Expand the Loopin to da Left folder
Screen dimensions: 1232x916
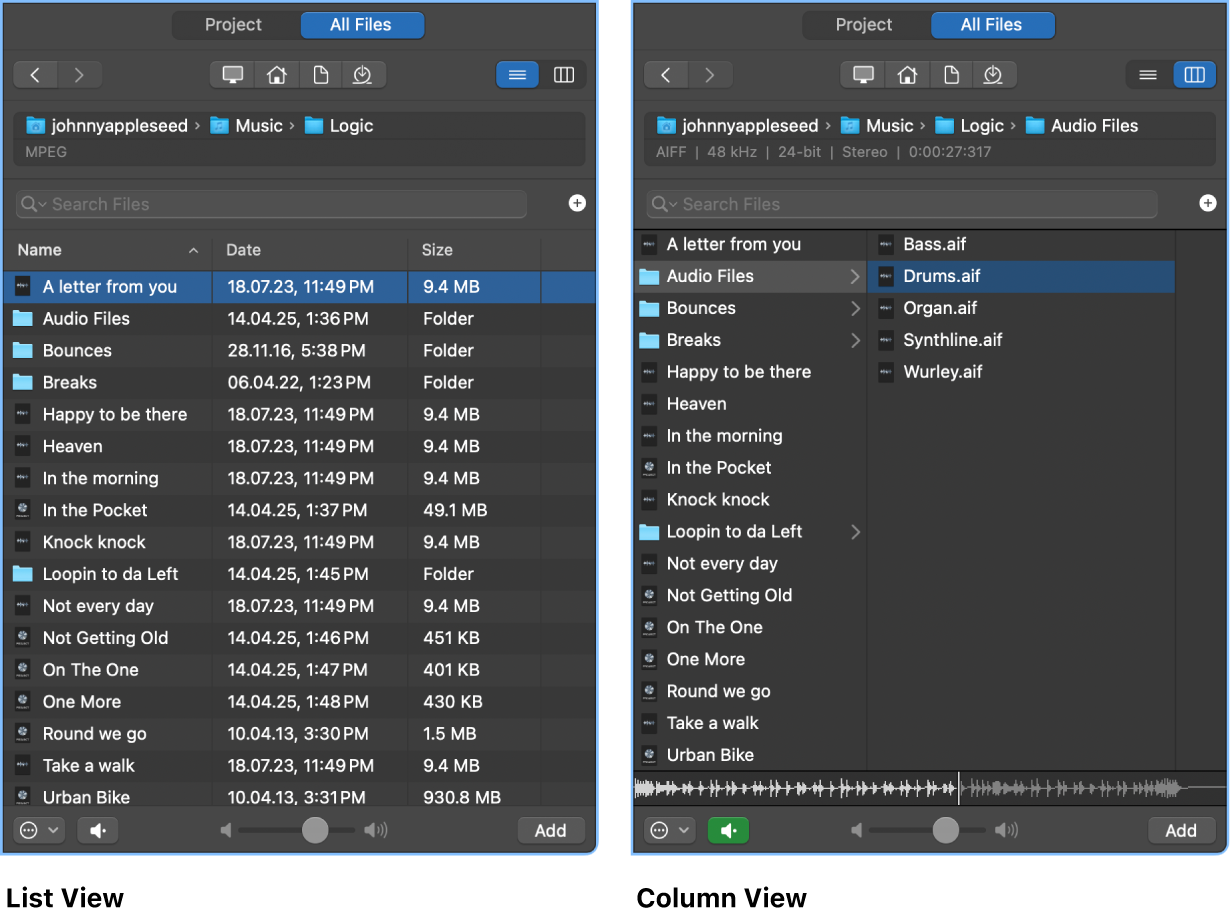(857, 531)
